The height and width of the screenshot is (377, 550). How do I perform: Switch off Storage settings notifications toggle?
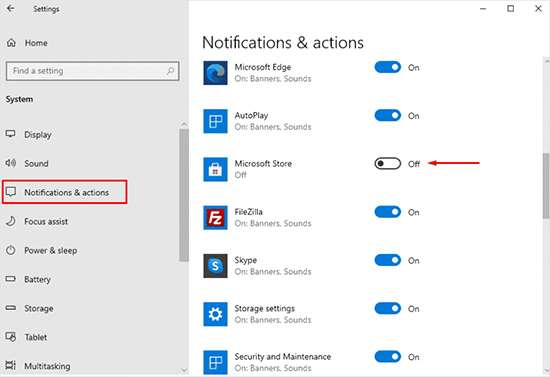(388, 308)
